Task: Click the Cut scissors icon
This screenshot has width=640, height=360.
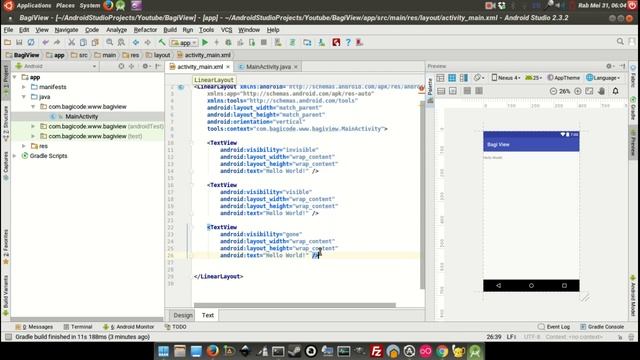Action: click(71, 42)
